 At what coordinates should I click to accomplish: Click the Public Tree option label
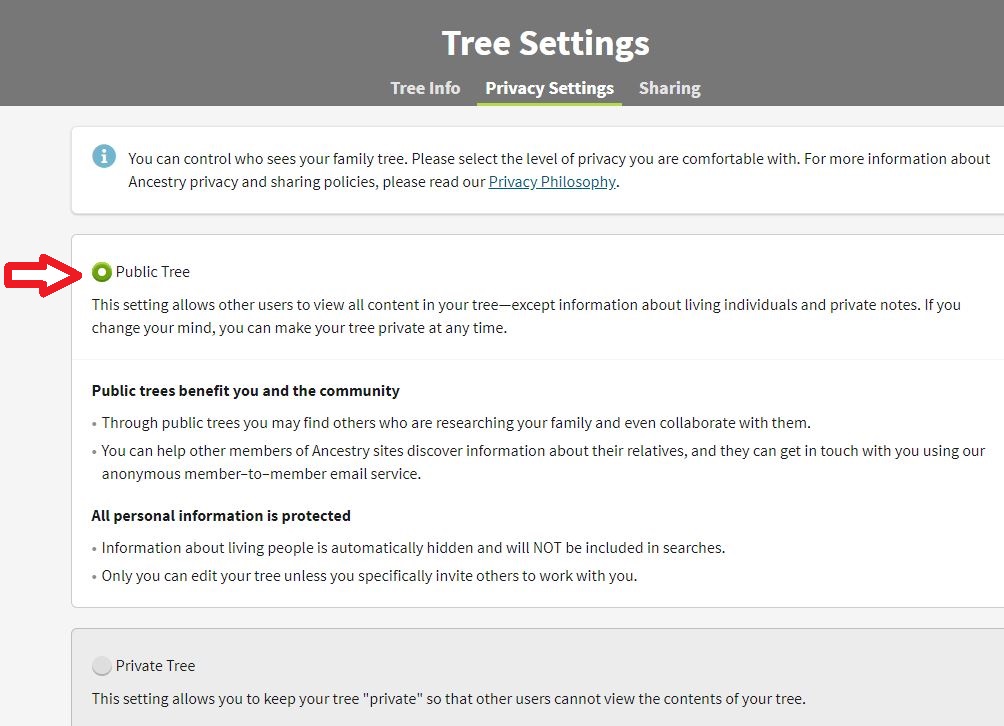[152, 271]
